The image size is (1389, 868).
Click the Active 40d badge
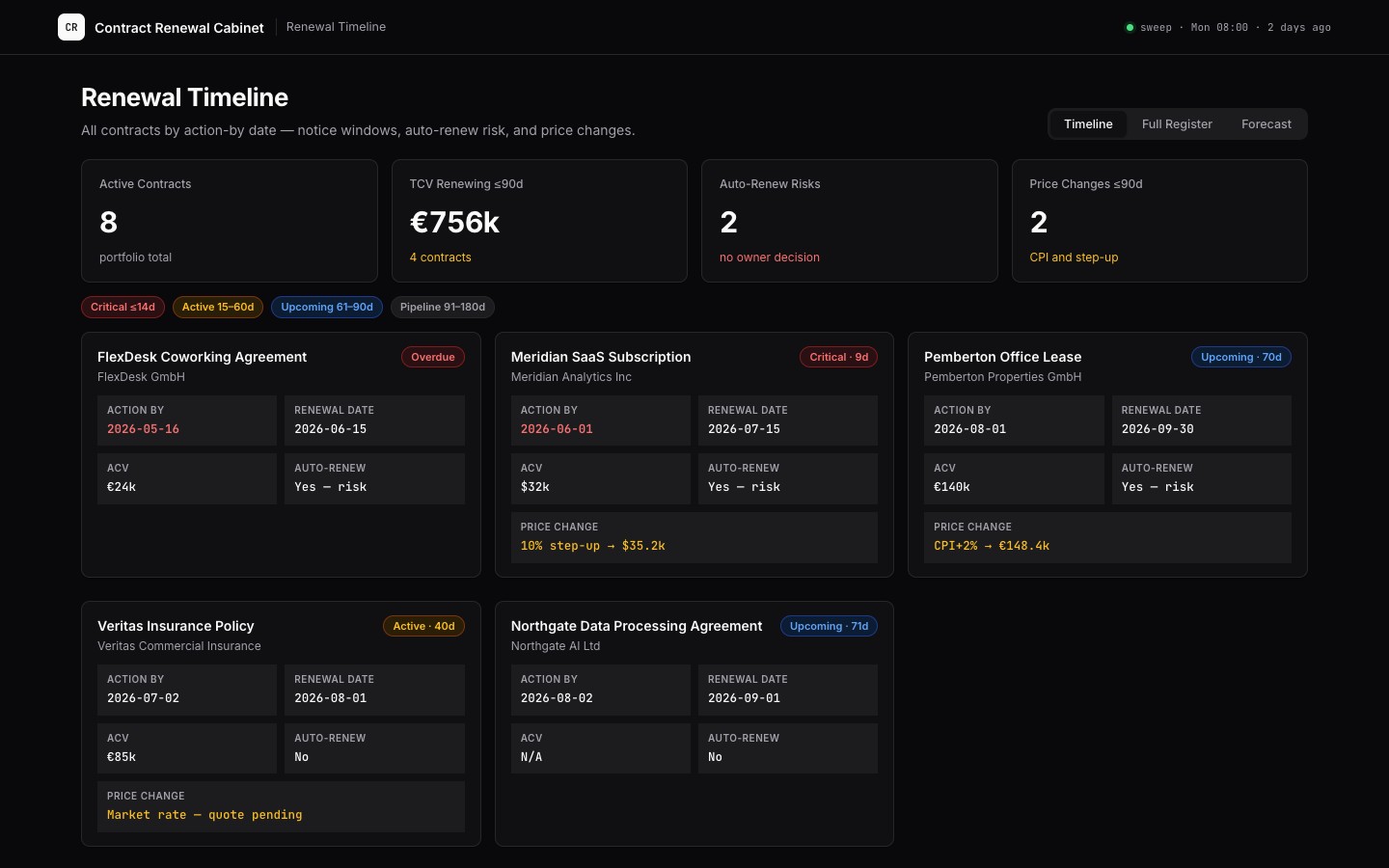coord(423,626)
